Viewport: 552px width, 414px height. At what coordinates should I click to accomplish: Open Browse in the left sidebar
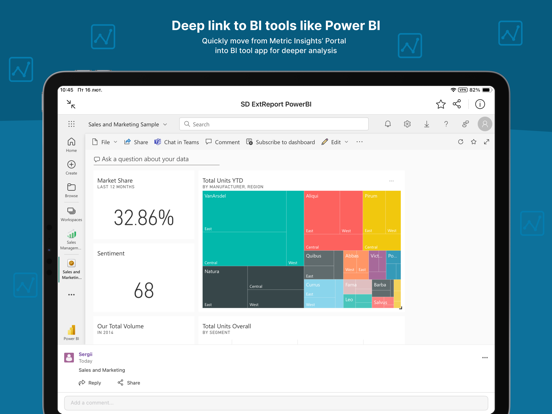(x=71, y=190)
